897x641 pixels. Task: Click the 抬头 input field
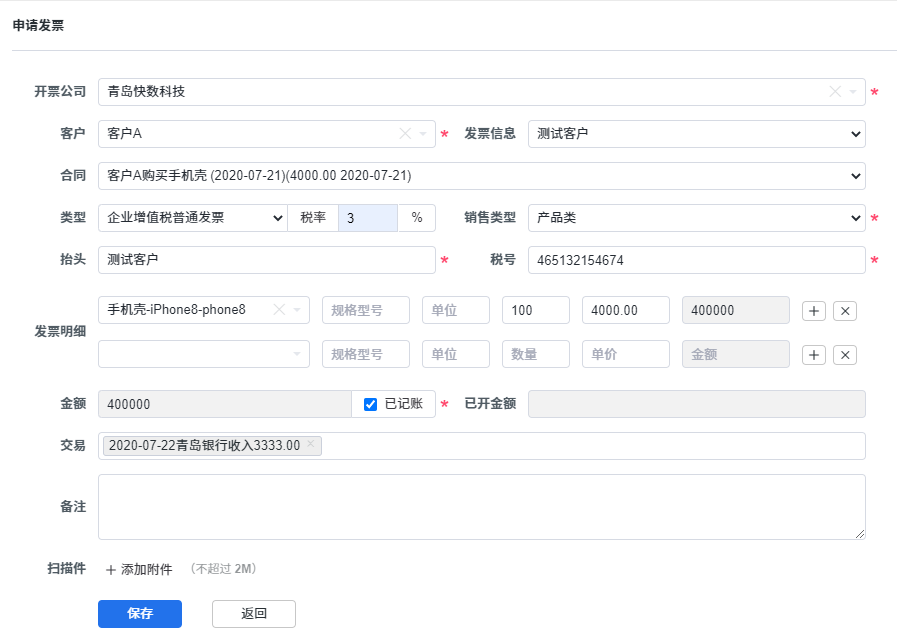tap(267, 260)
